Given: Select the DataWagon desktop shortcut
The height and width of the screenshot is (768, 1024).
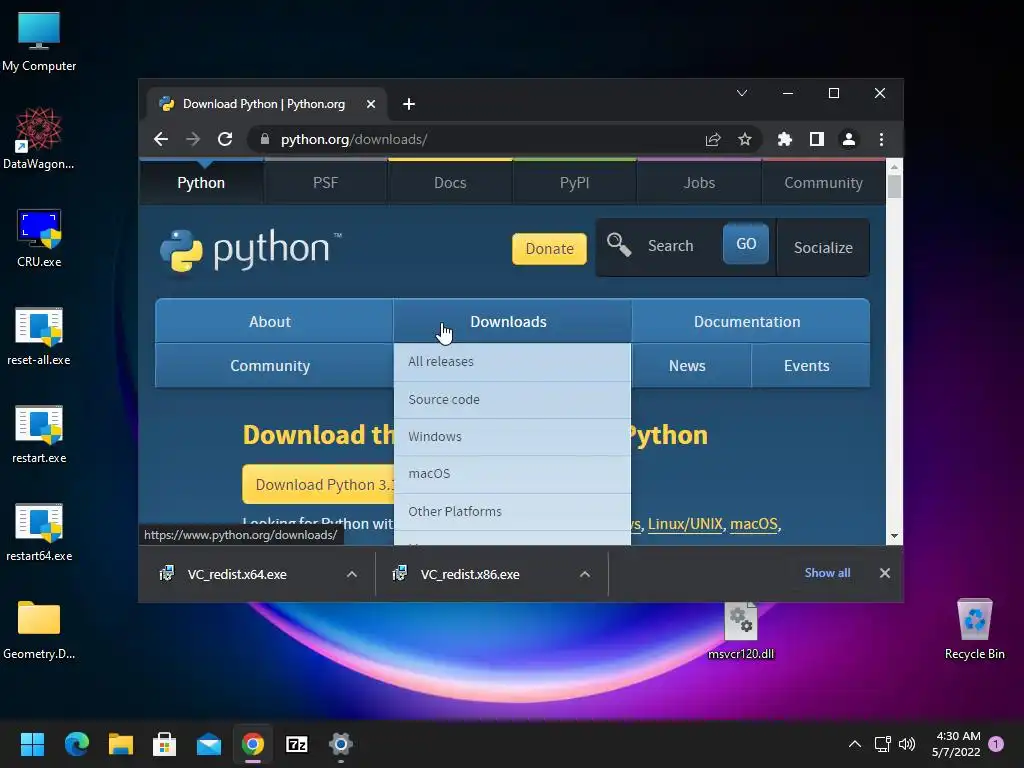Looking at the screenshot, I should (39, 138).
